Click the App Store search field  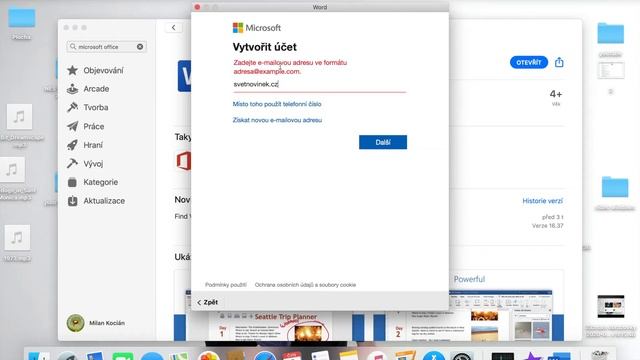pyautogui.click(x=106, y=47)
